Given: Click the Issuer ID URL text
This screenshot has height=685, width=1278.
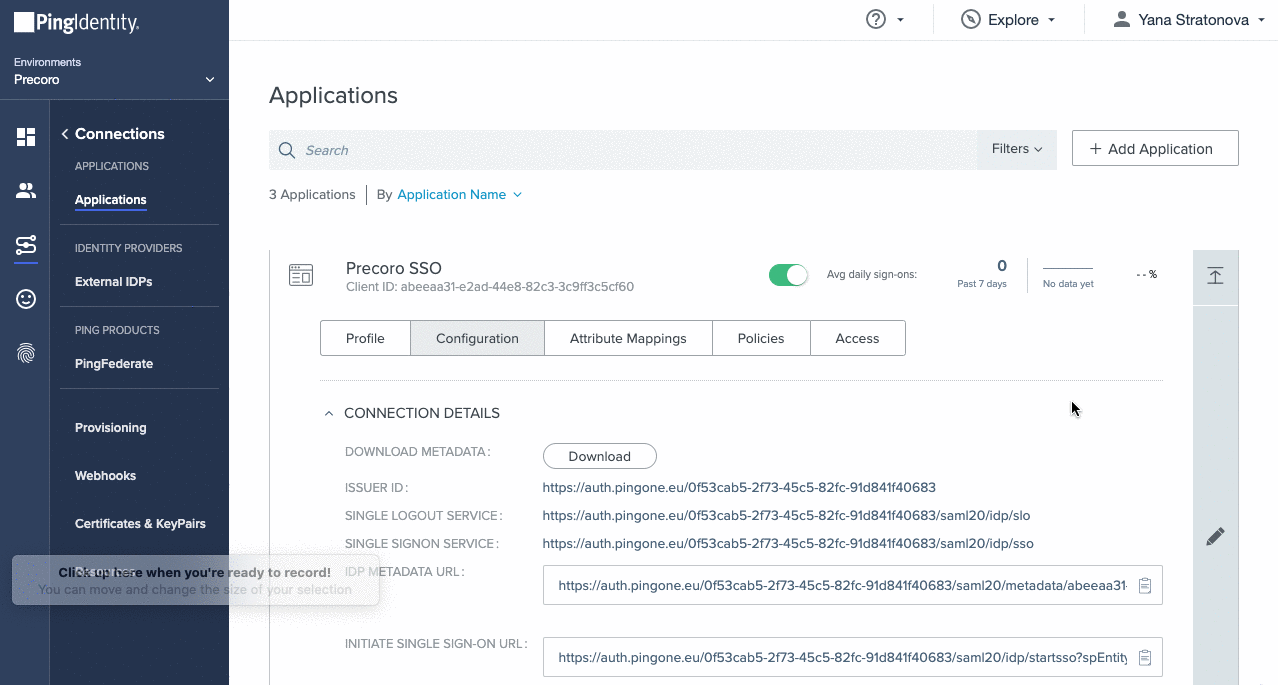Looking at the screenshot, I should pos(739,488).
